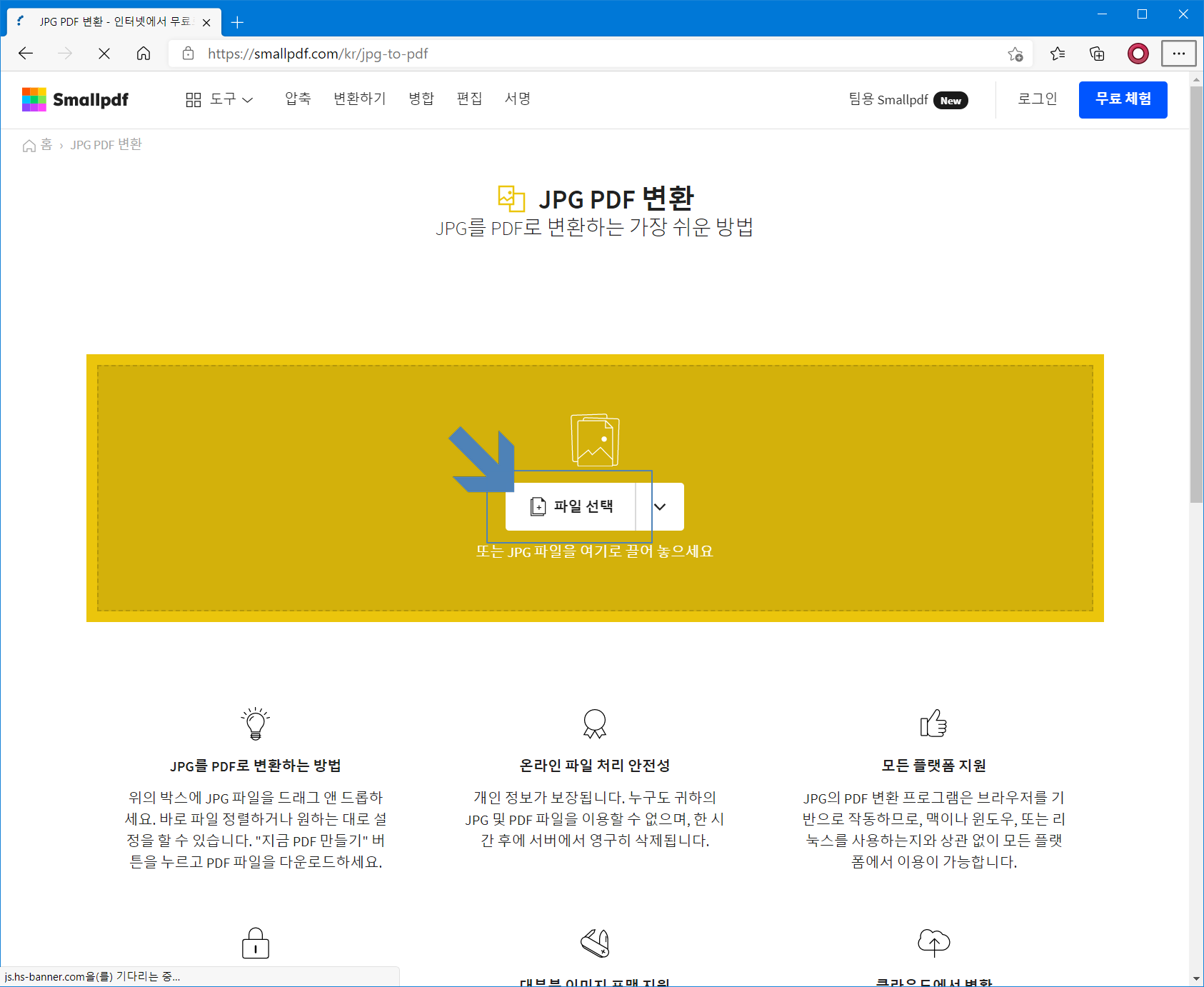Click heading 'JPG를 PDF로 변환하는 방법'
Viewport: 1204px width, 987px height.
coord(256,766)
